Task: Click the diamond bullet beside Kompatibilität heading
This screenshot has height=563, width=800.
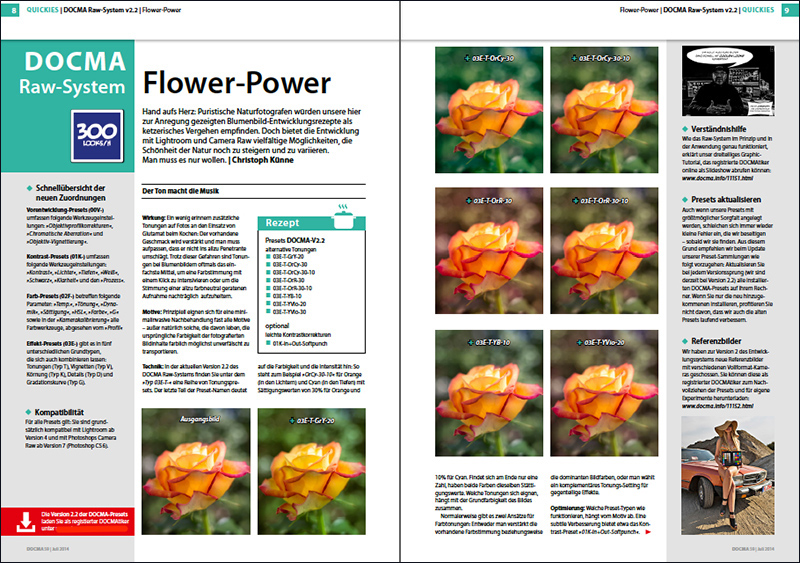Action: [29, 412]
